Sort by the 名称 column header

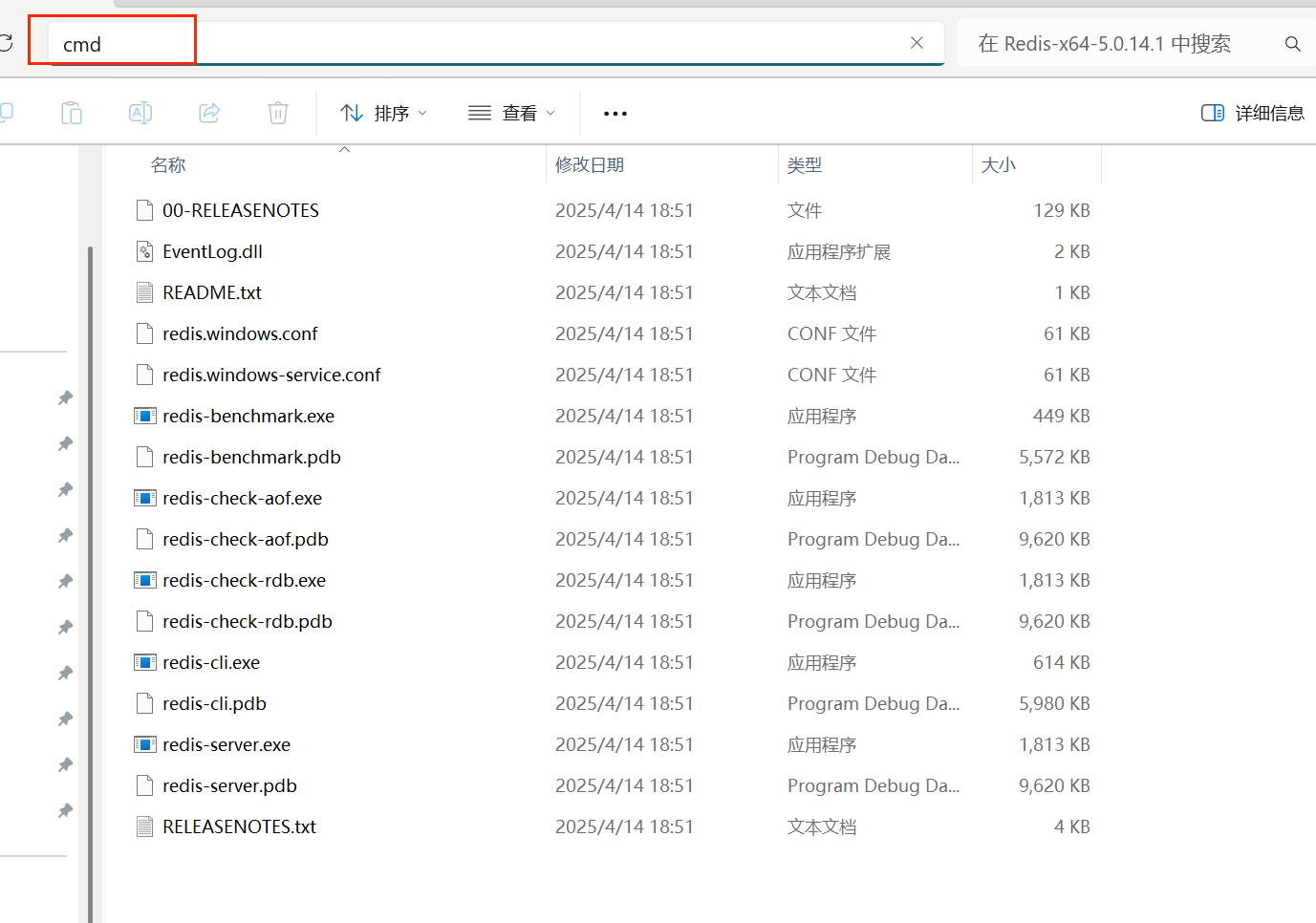pyautogui.click(x=168, y=165)
